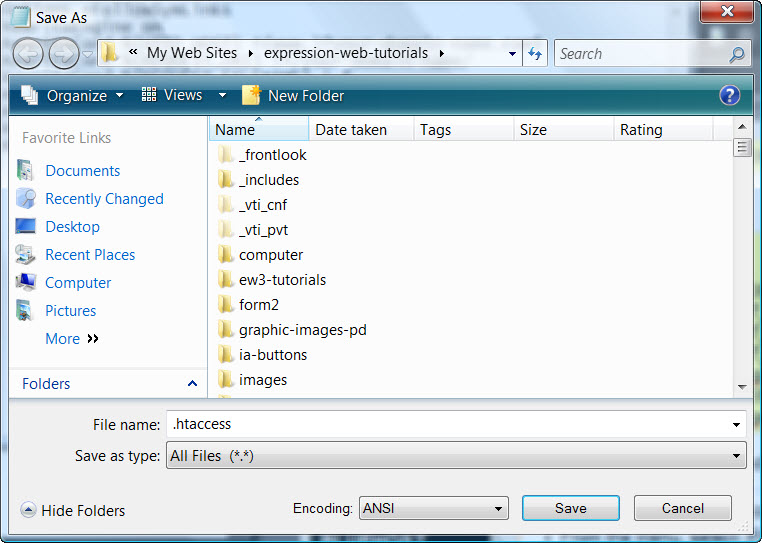
Task: Open the Views dropdown arrow
Action: click(222, 95)
